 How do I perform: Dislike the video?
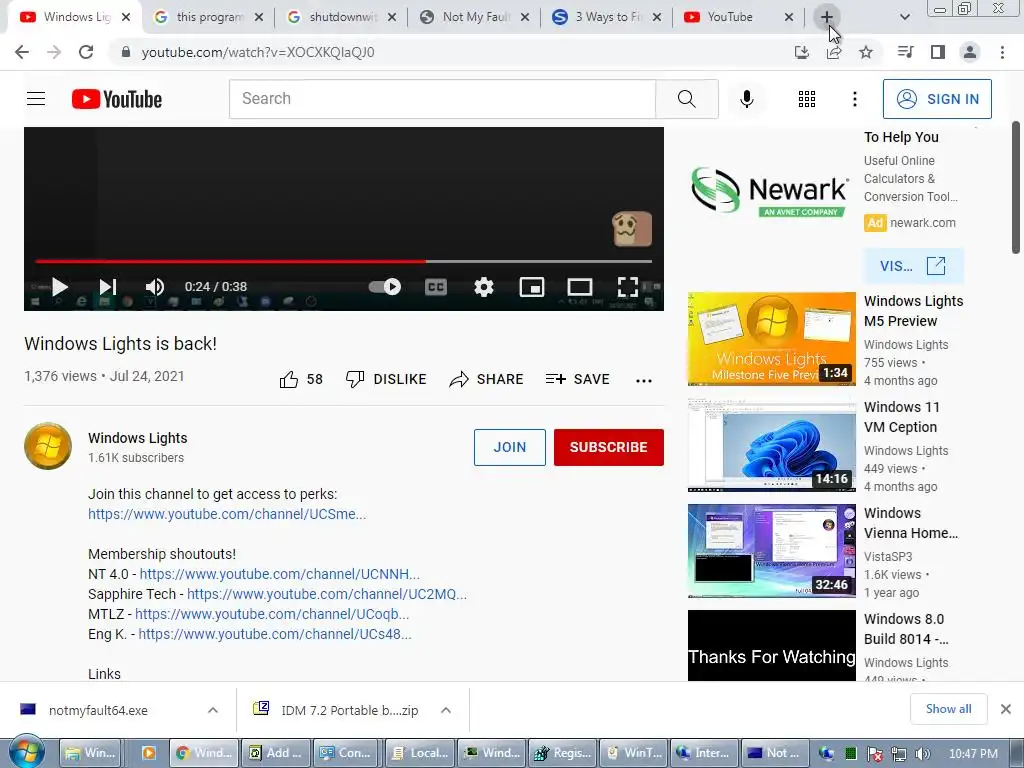[386, 379]
